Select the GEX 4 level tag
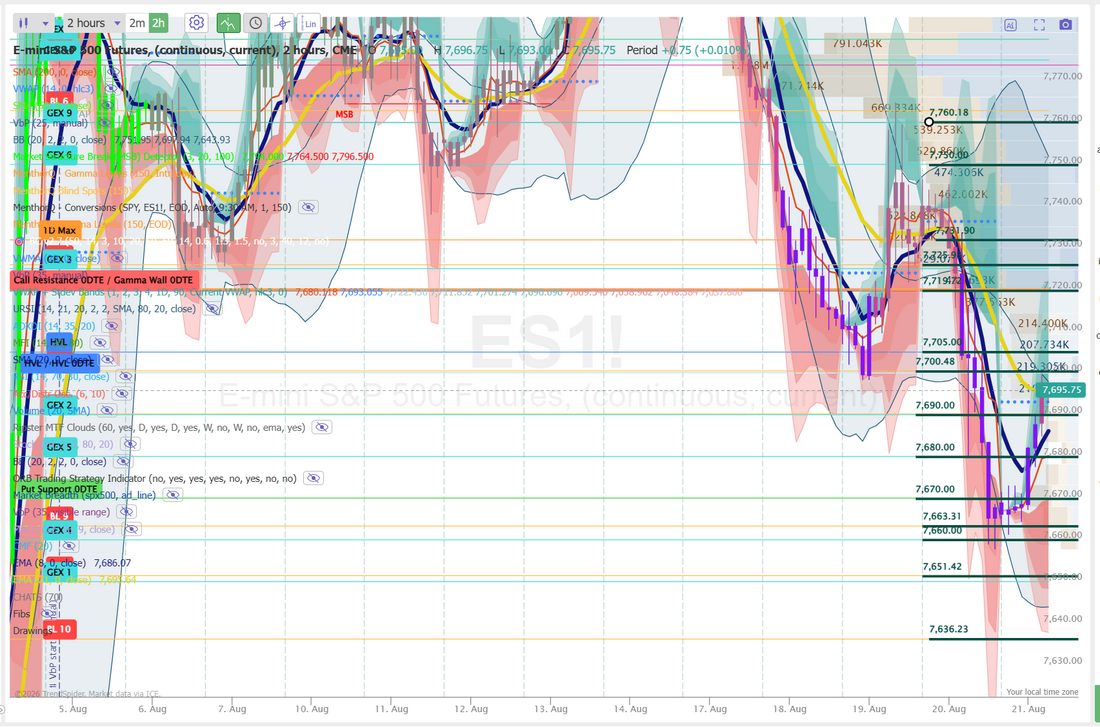 [60, 530]
